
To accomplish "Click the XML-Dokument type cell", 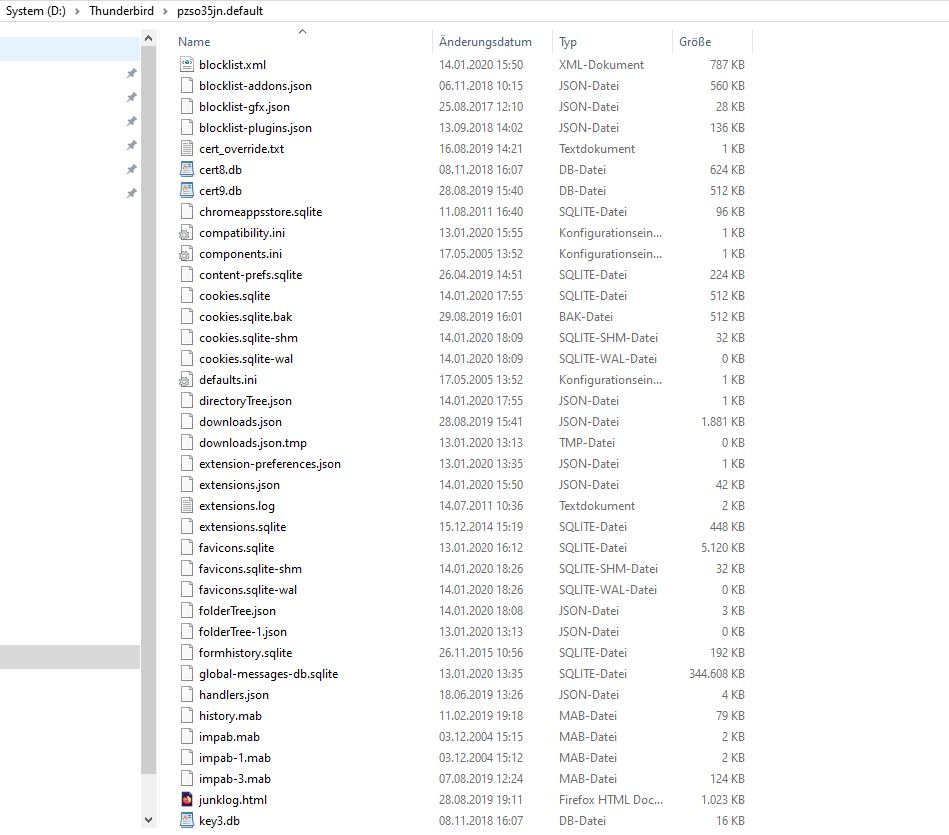I will click(x=601, y=65).
